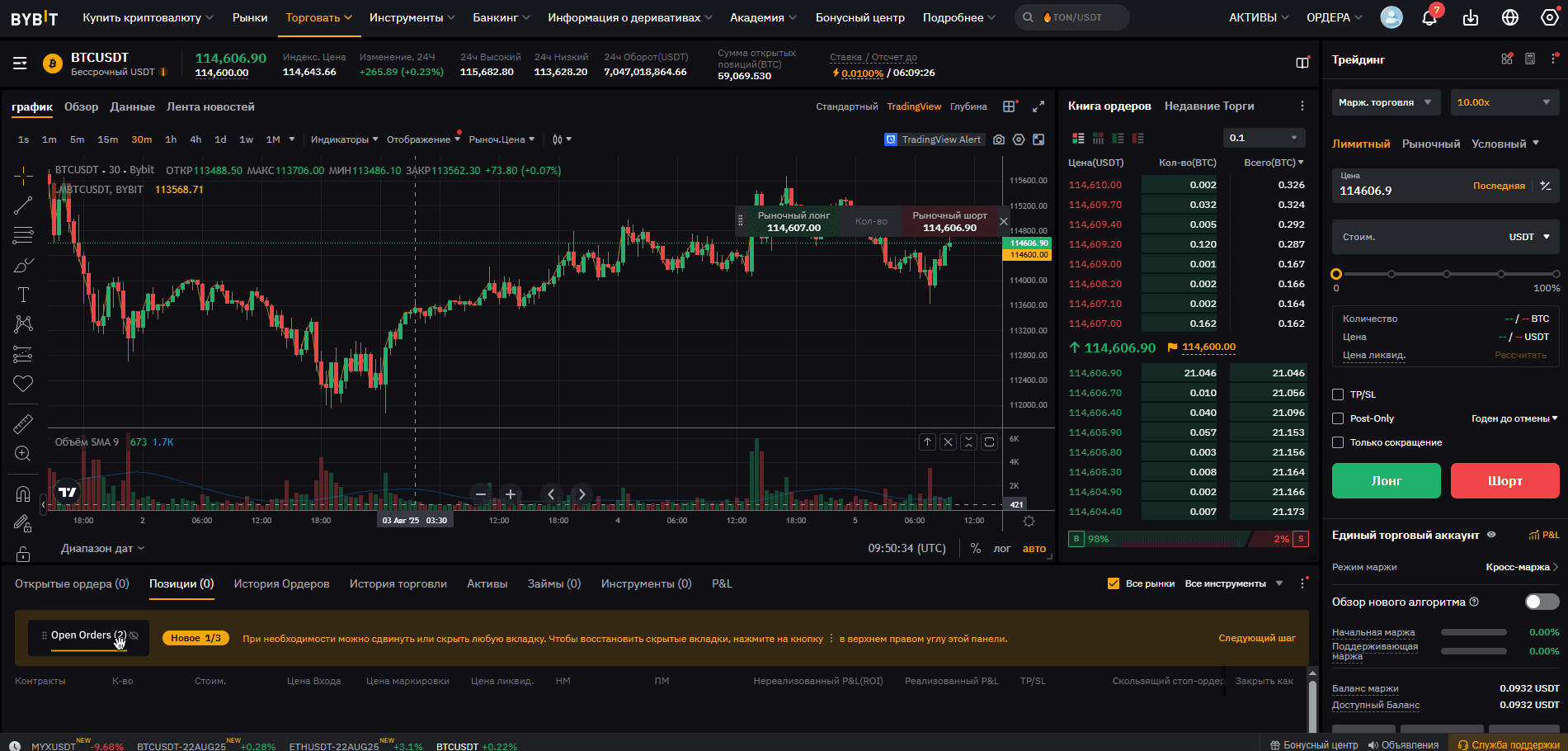Show both bids and asks order book view
This screenshot has width=1568, height=751.
point(1078,138)
